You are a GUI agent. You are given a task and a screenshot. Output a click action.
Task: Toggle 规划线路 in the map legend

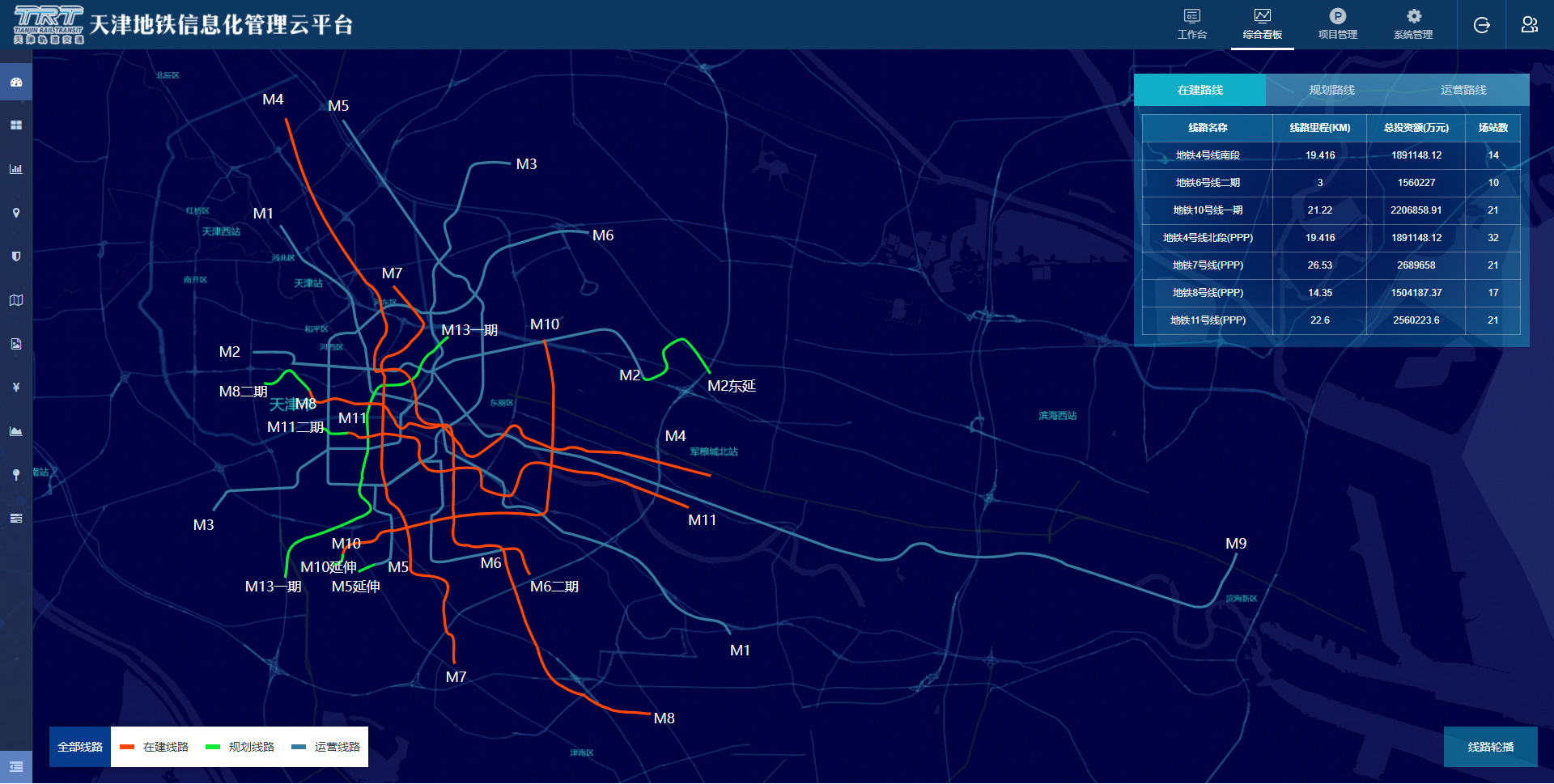(x=240, y=747)
